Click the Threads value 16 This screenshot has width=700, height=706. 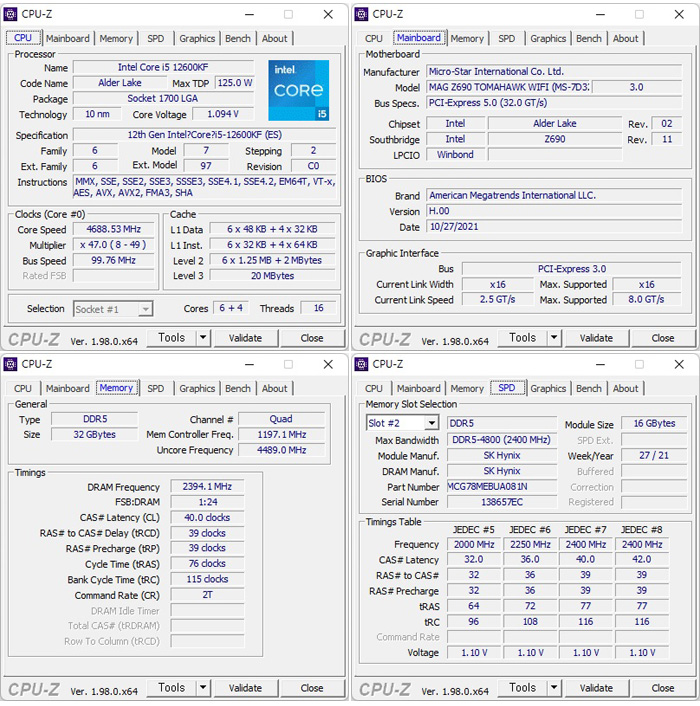click(x=318, y=308)
